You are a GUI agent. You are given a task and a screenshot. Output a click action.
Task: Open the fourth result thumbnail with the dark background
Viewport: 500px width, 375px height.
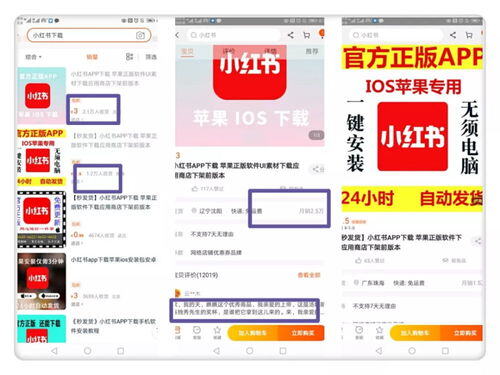[42, 281]
